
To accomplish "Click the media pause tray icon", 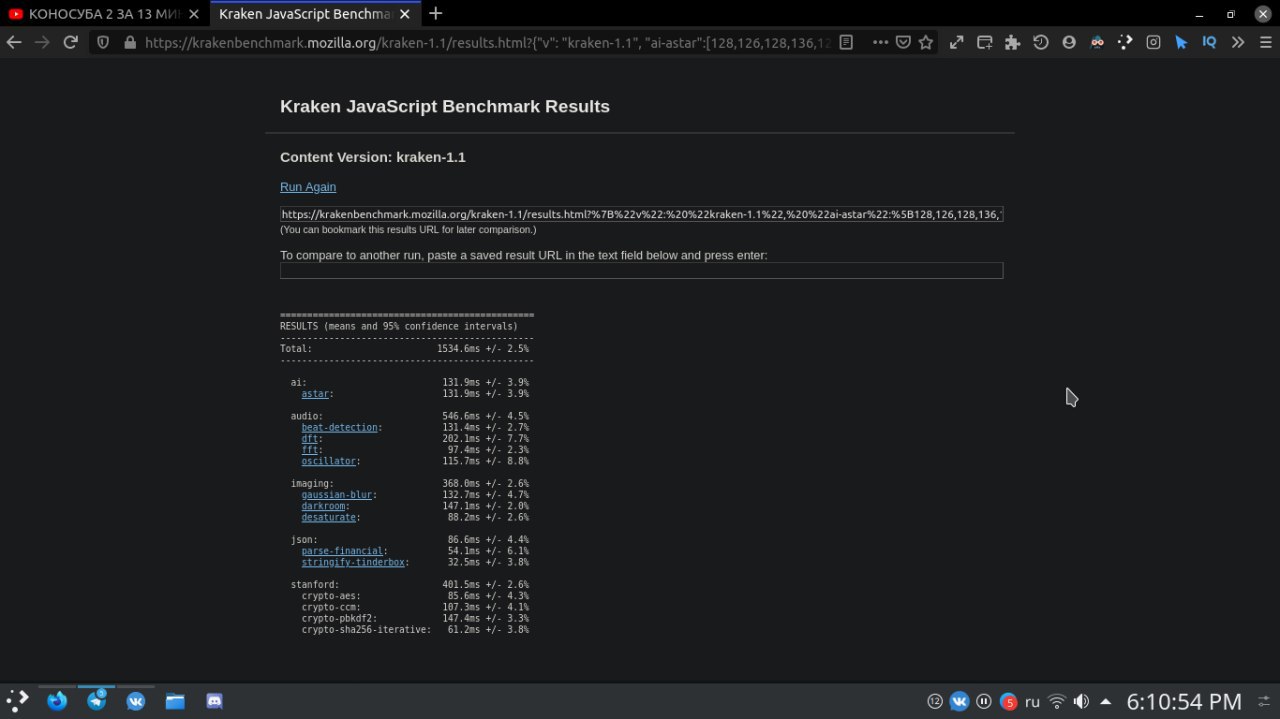I will 984,701.
